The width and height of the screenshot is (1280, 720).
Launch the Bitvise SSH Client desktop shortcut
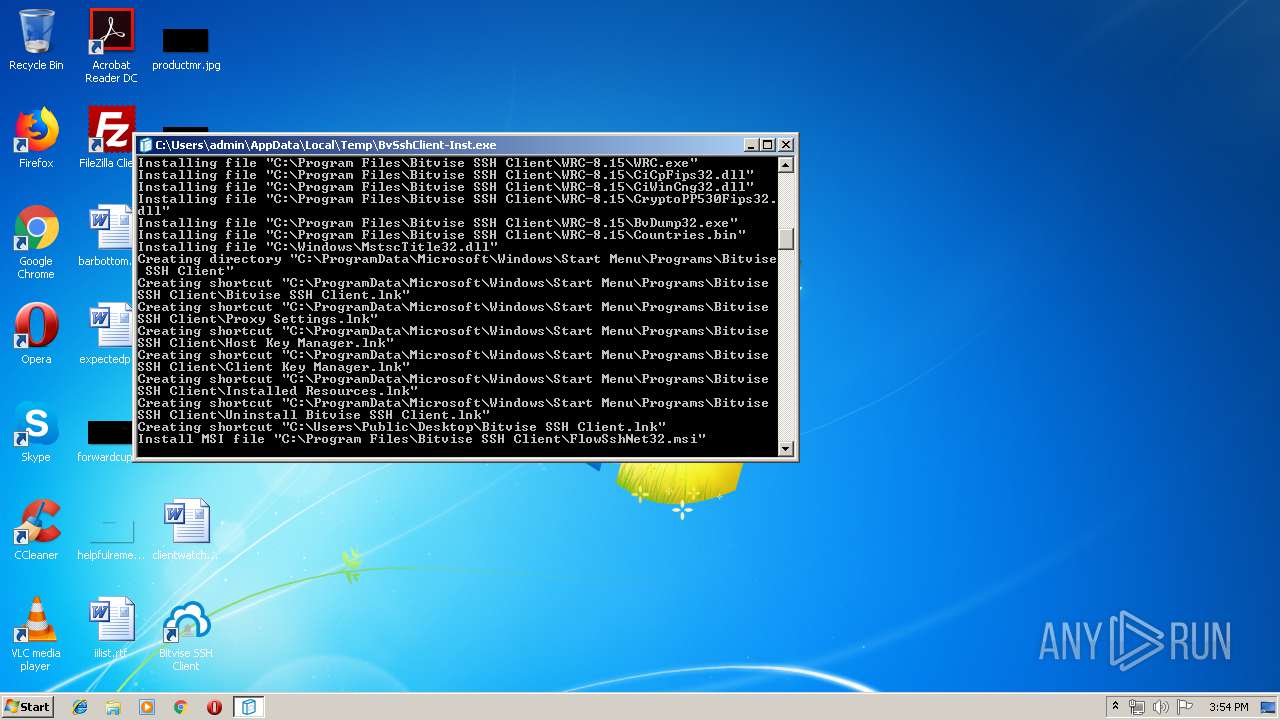tap(186, 634)
